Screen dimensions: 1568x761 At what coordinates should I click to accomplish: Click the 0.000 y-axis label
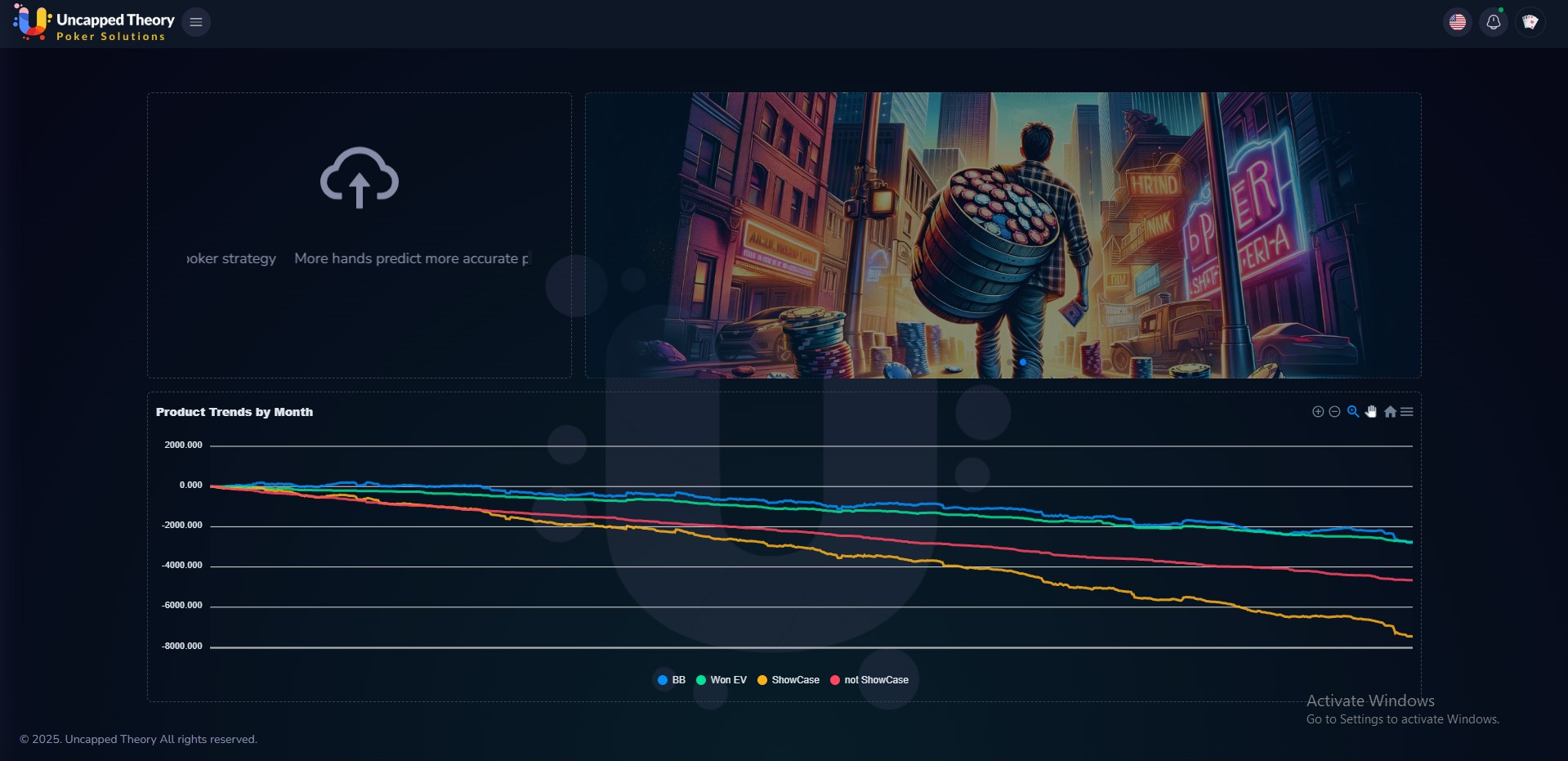(190, 486)
